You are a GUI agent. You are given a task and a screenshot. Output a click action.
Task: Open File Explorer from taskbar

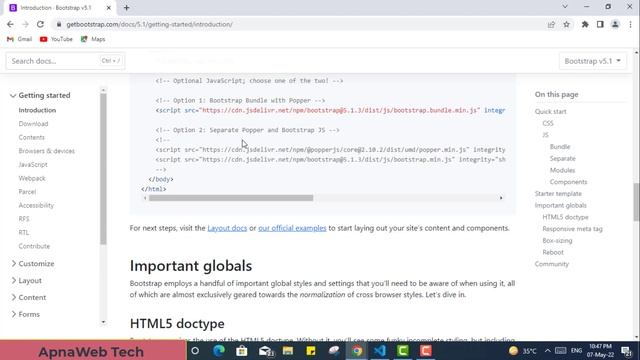point(288,351)
